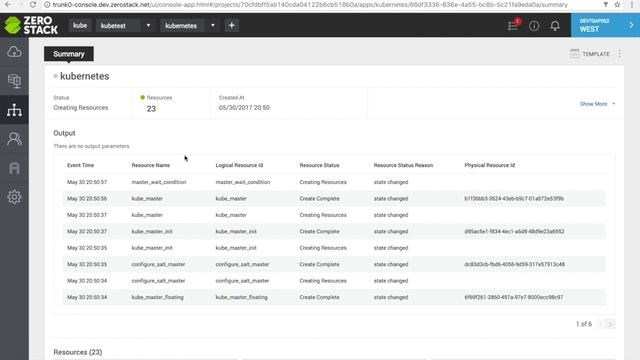Click the kubernetes stack title
The width and height of the screenshot is (640, 360).
coord(84,76)
